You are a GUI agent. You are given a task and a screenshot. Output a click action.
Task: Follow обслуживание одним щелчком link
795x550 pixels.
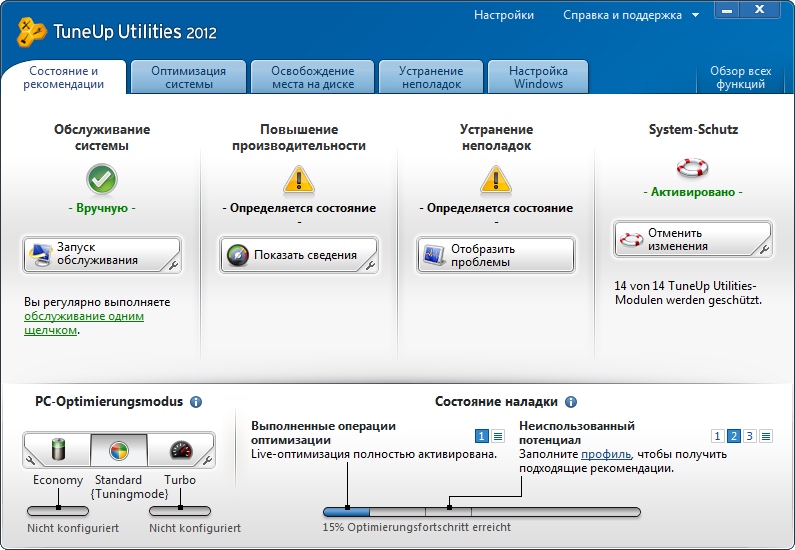point(84,323)
